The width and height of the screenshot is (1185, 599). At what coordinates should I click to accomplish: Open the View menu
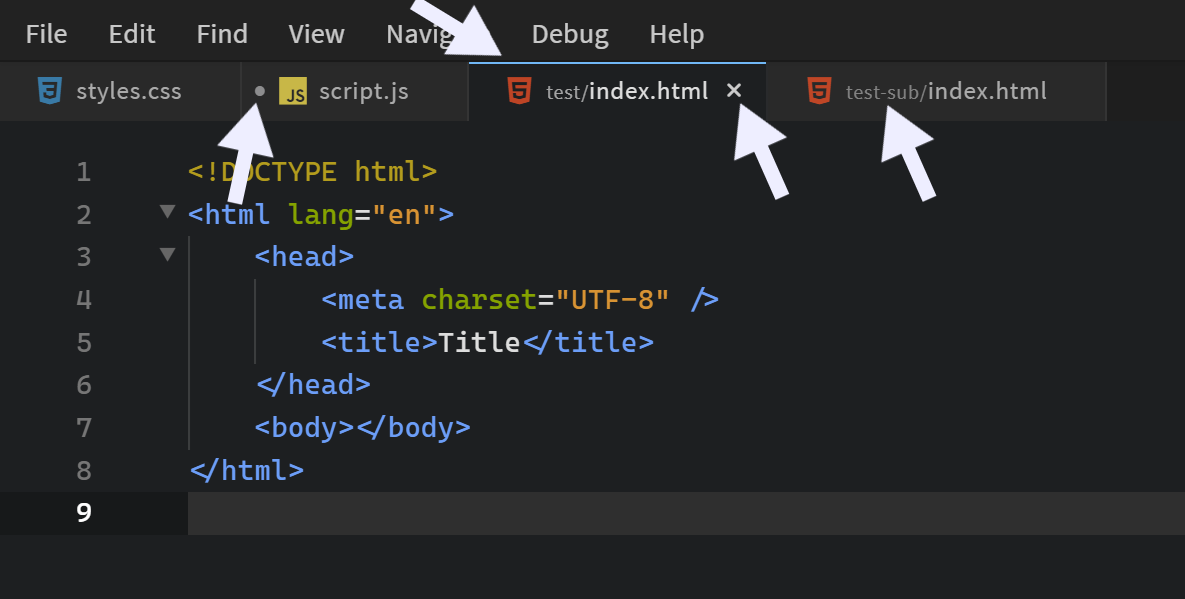pos(316,33)
